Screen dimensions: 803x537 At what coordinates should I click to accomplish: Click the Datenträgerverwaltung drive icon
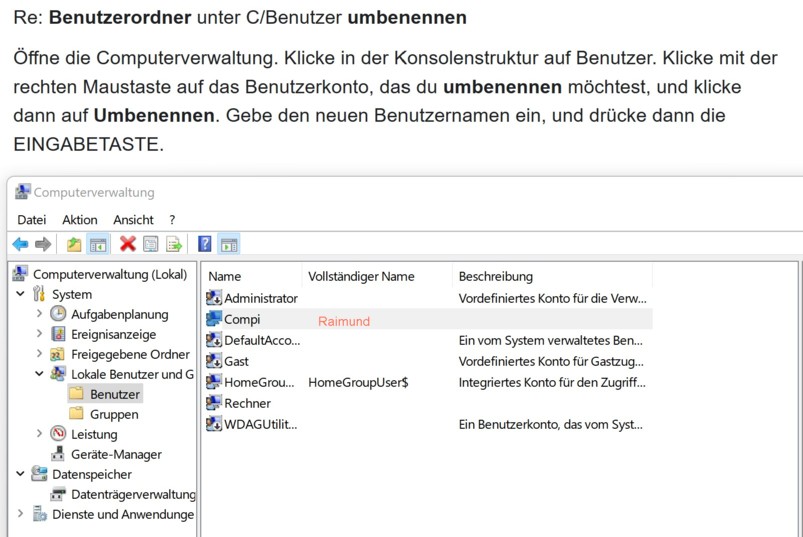click(58, 494)
